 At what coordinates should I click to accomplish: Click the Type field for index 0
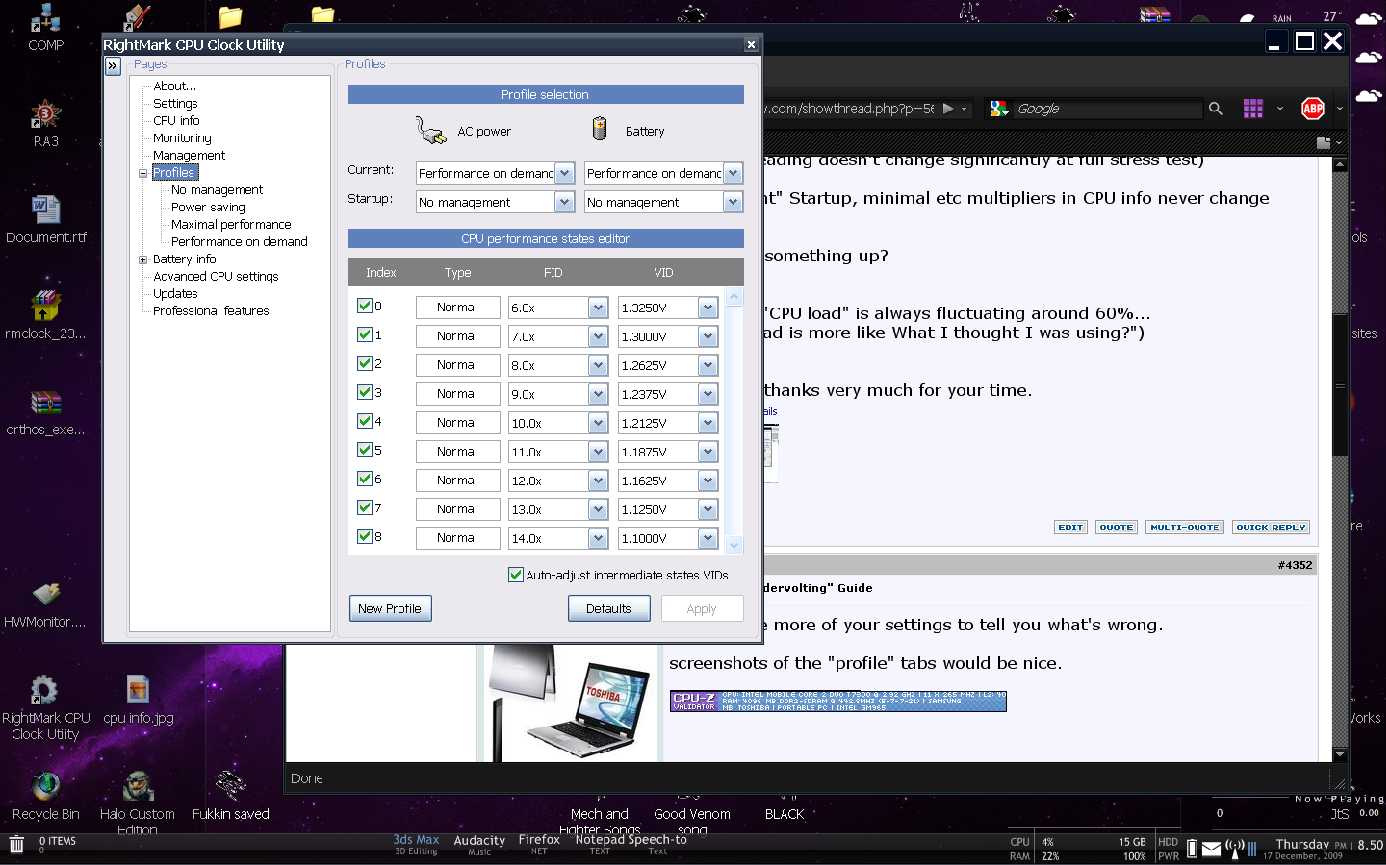click(x=458, y=308)
